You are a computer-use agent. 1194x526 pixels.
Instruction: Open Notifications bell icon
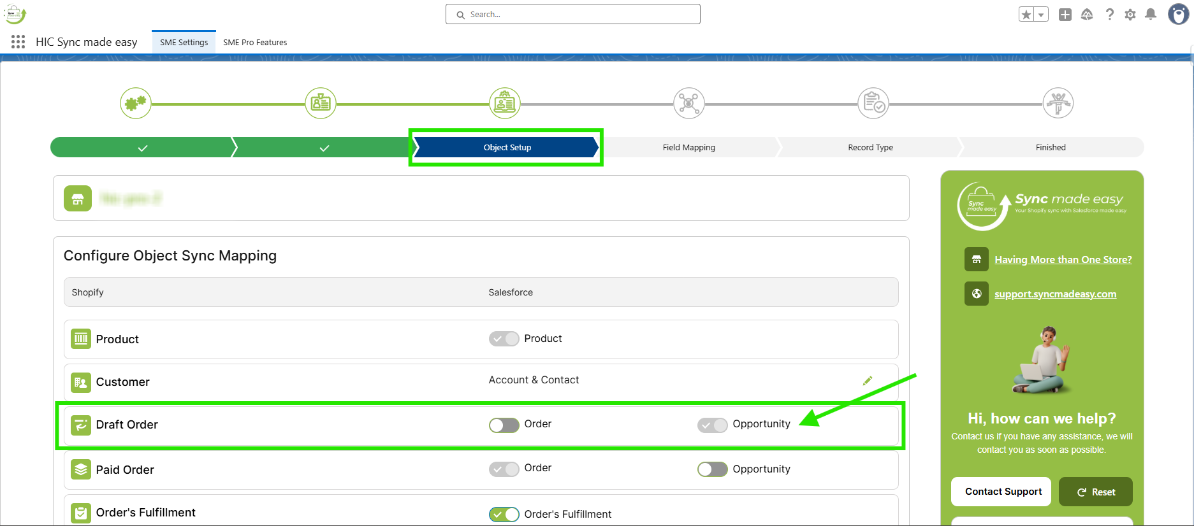coord(1151,14)
